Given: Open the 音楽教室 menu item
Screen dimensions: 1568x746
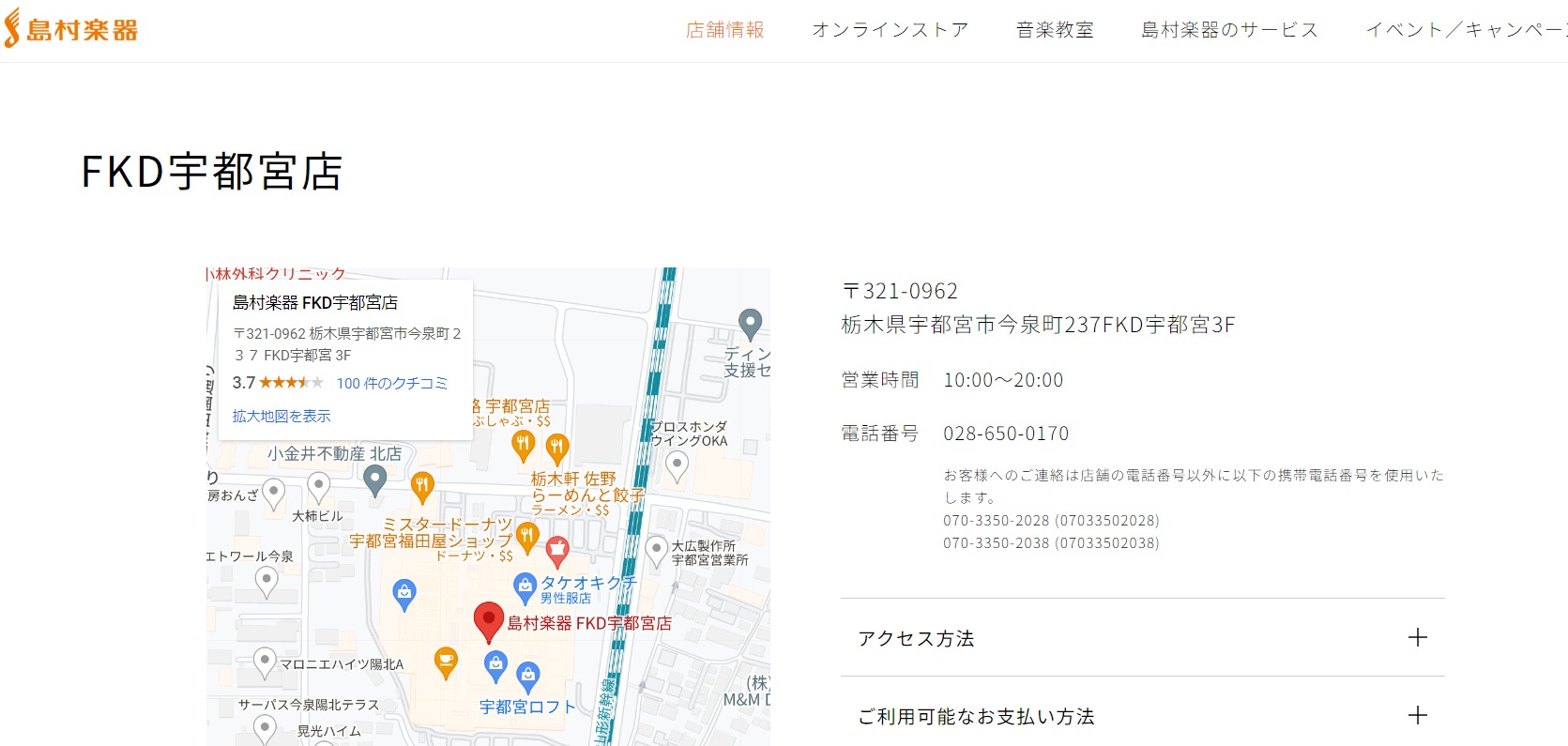Looking at the screenshot, I should point(1055,30).
